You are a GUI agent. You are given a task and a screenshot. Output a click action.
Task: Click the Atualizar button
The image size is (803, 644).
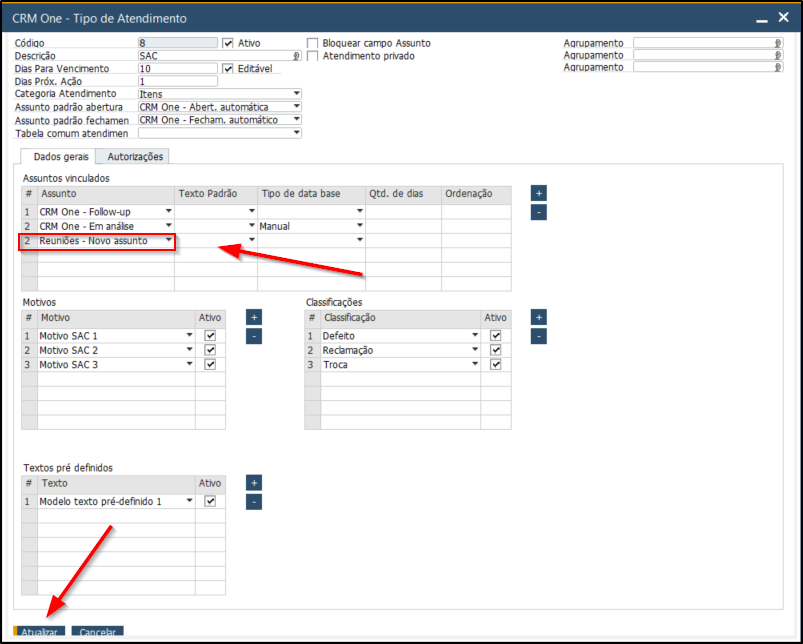click(x=40, y=632)
